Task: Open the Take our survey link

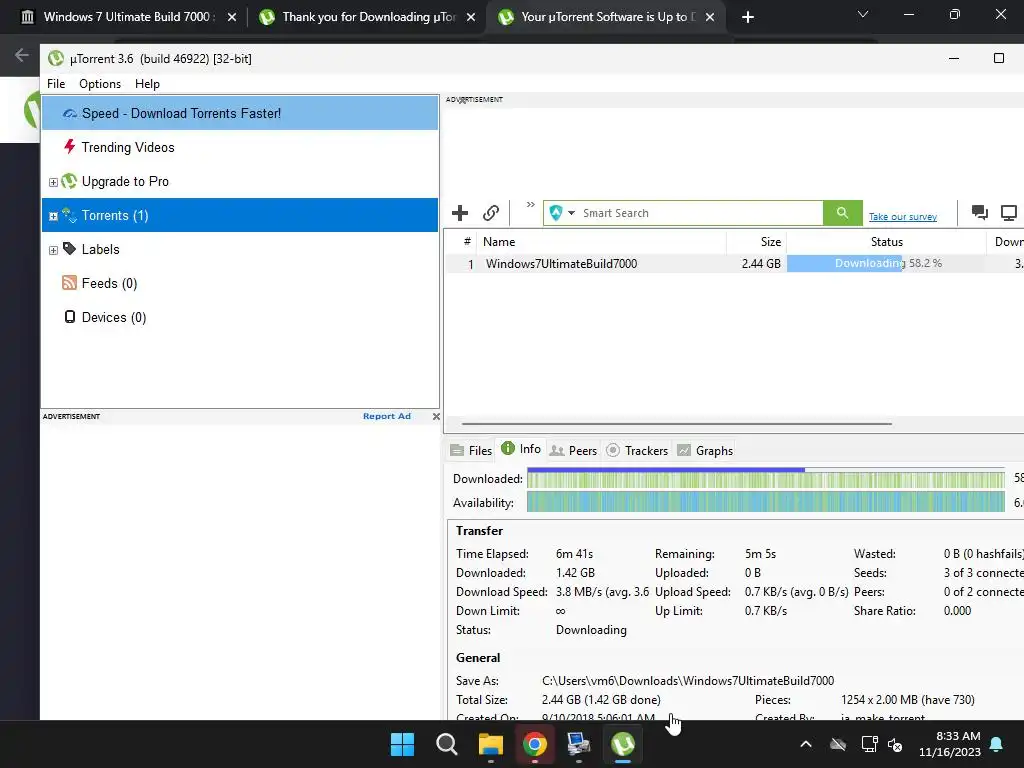Action: [903, 217]
